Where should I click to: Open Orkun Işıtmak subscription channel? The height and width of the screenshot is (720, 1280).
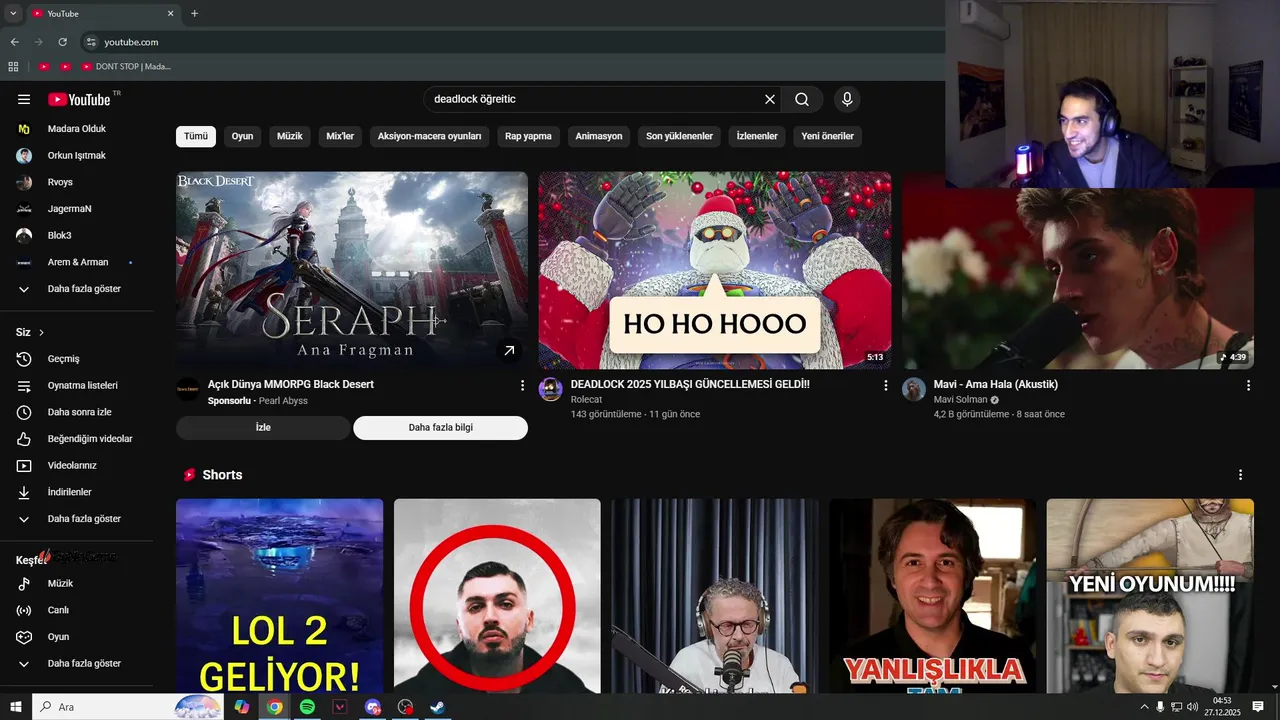pyautogui.click(x=77, y=156)
